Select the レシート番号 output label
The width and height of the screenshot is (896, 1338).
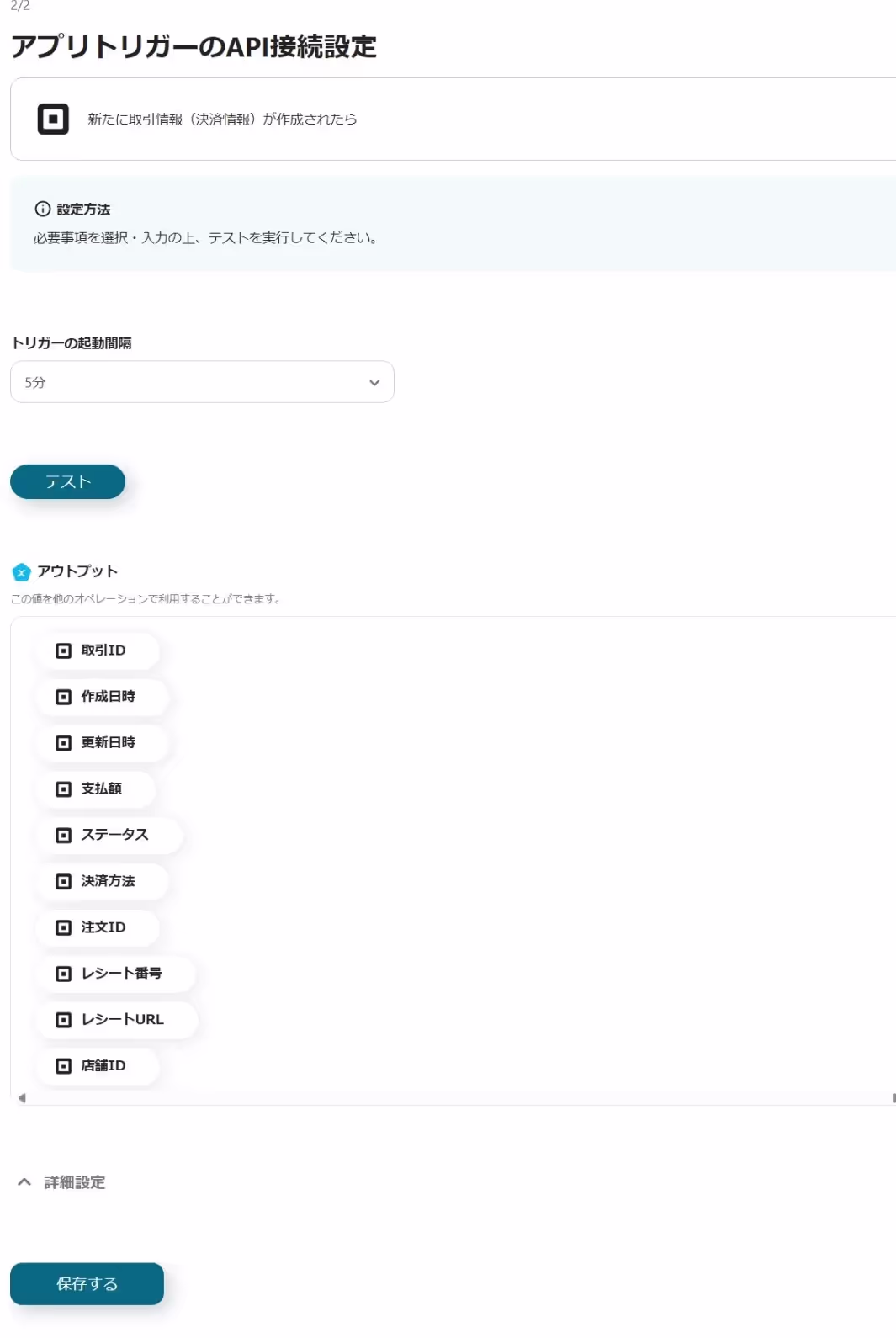121,974
